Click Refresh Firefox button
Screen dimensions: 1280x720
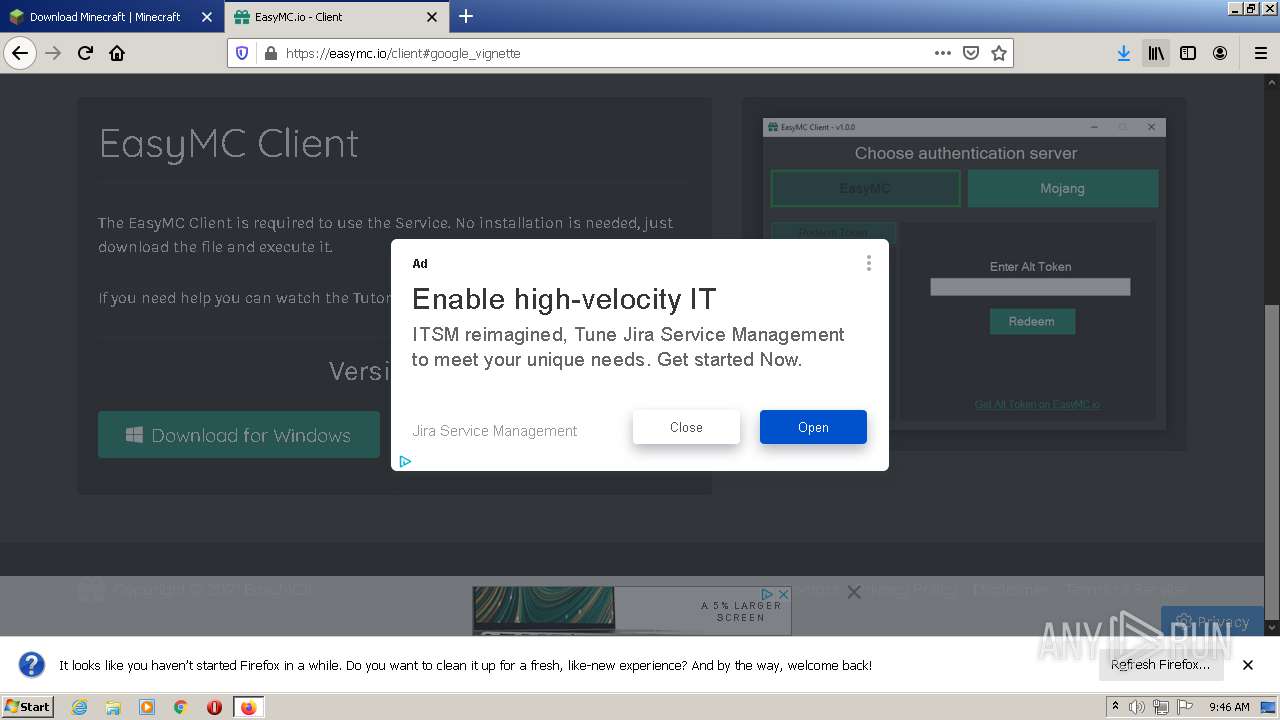[1160, 665]
